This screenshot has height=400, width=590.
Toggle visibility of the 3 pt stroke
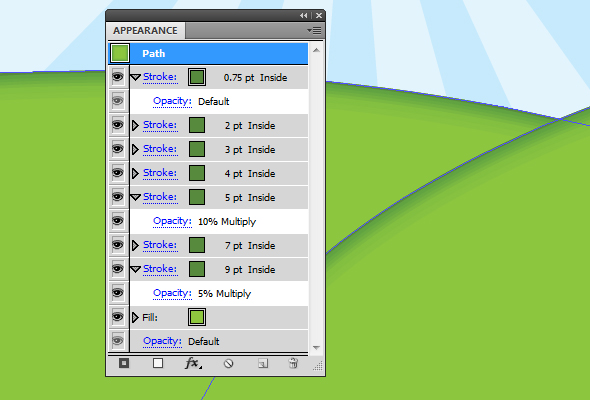point(118,149)
